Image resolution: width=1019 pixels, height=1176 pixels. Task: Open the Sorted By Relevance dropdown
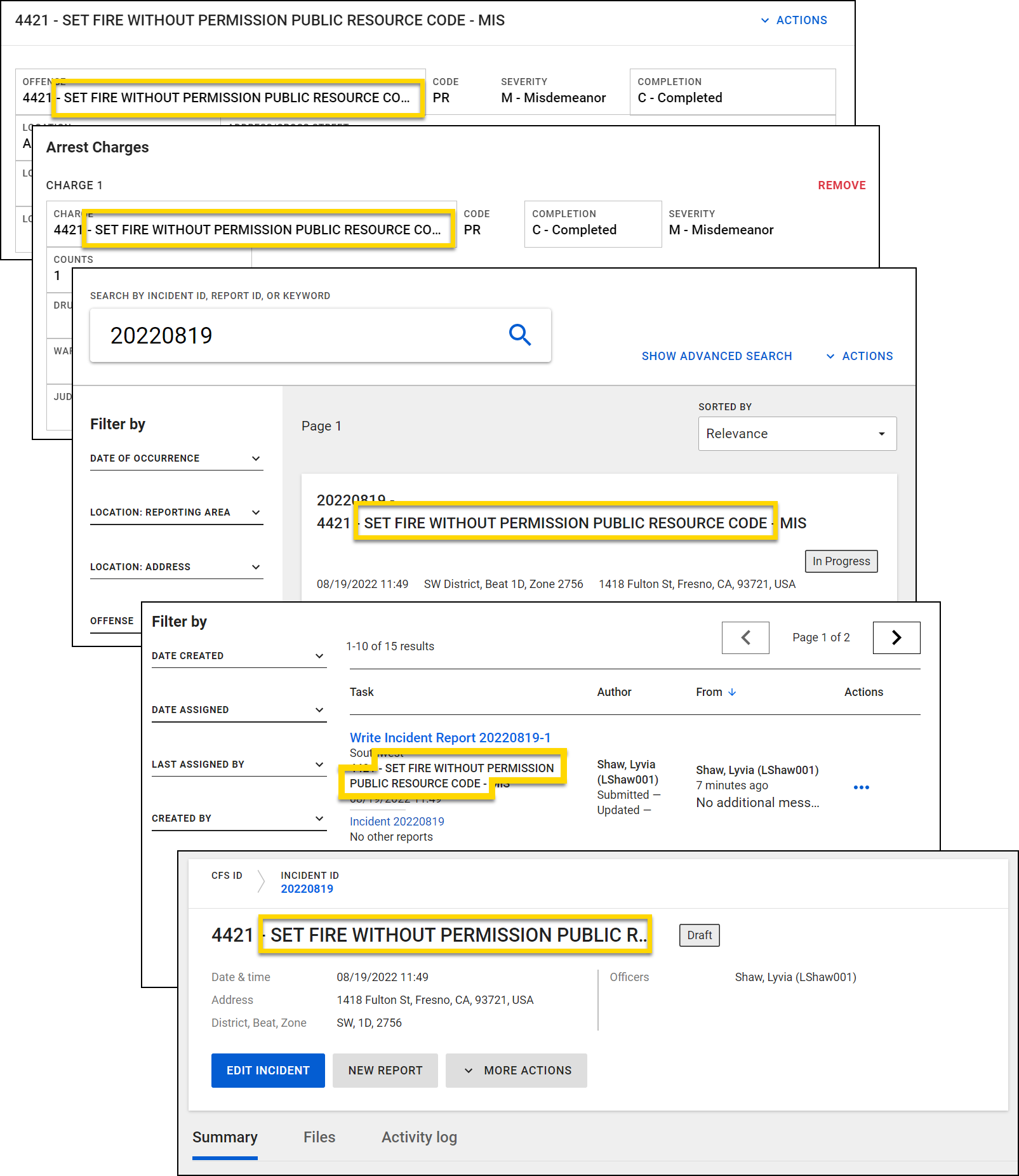797,434
